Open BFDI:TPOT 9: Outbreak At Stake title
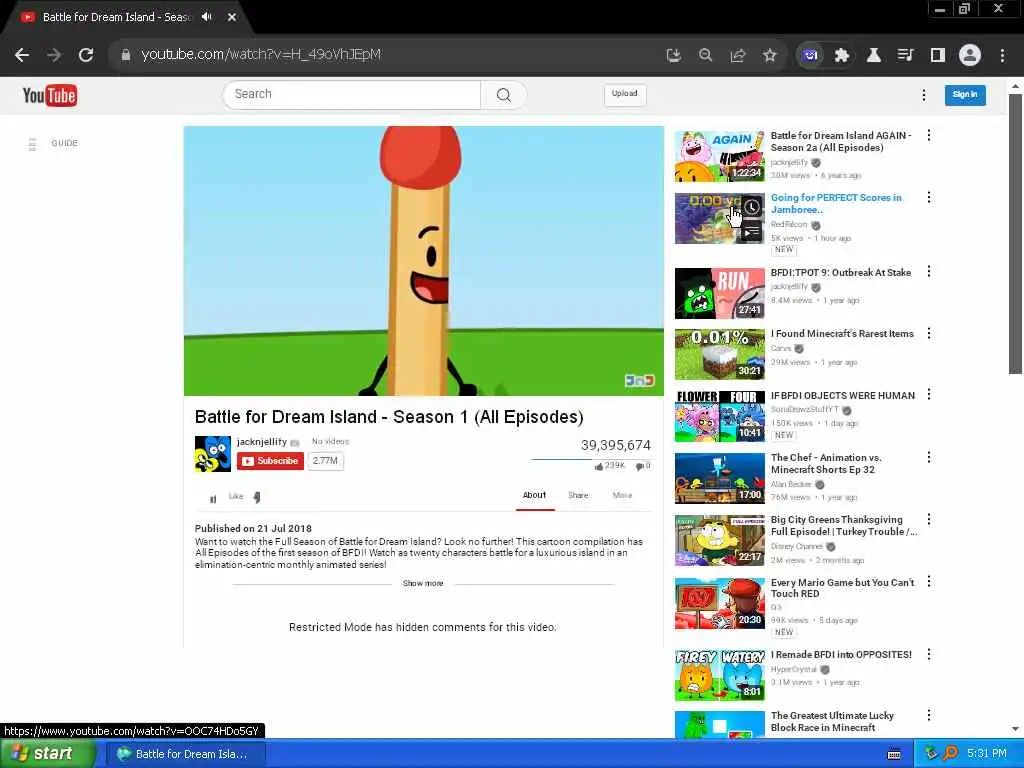The height and width of the screenshot is (768, 1024). tap(840, 272)
